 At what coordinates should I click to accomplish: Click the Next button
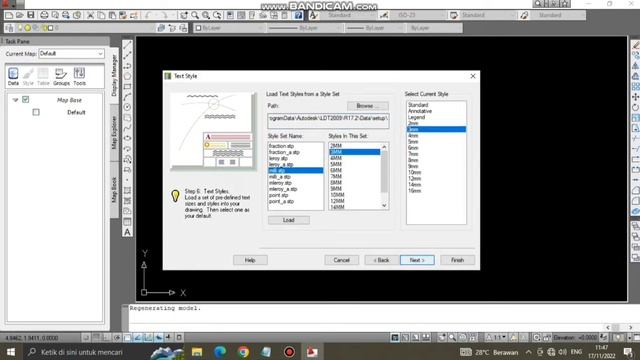pyautogui.click(x=417, y=260)
